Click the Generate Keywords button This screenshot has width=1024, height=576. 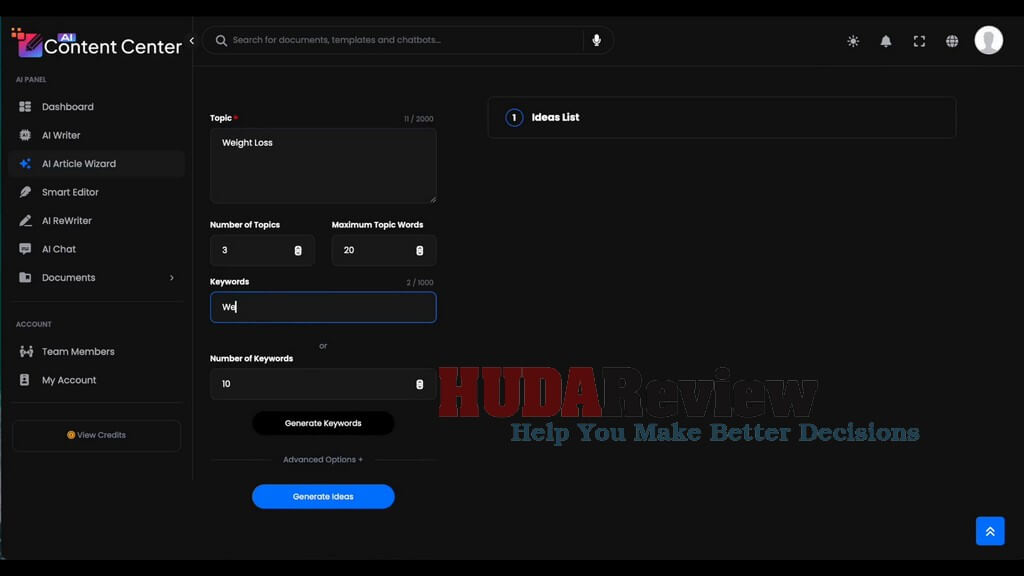tap(323, 423)
